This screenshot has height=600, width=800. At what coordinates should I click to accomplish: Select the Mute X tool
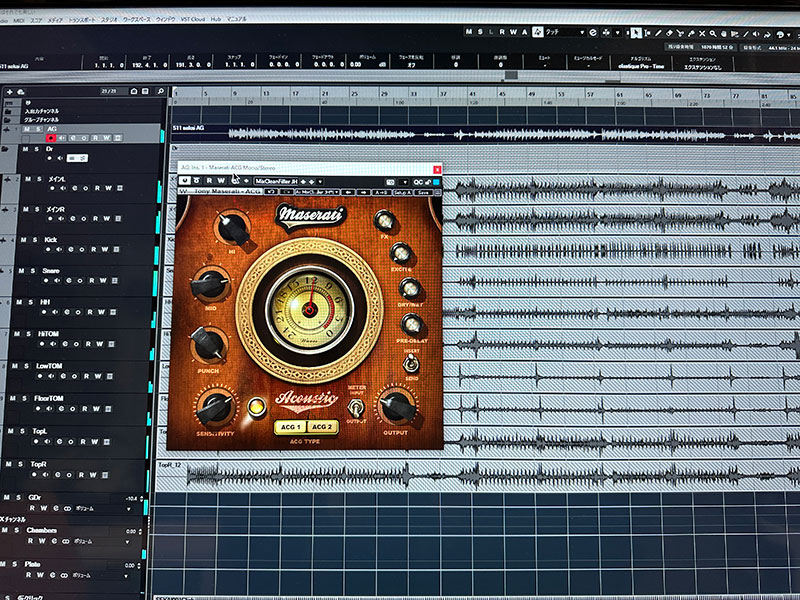point(702,34)
